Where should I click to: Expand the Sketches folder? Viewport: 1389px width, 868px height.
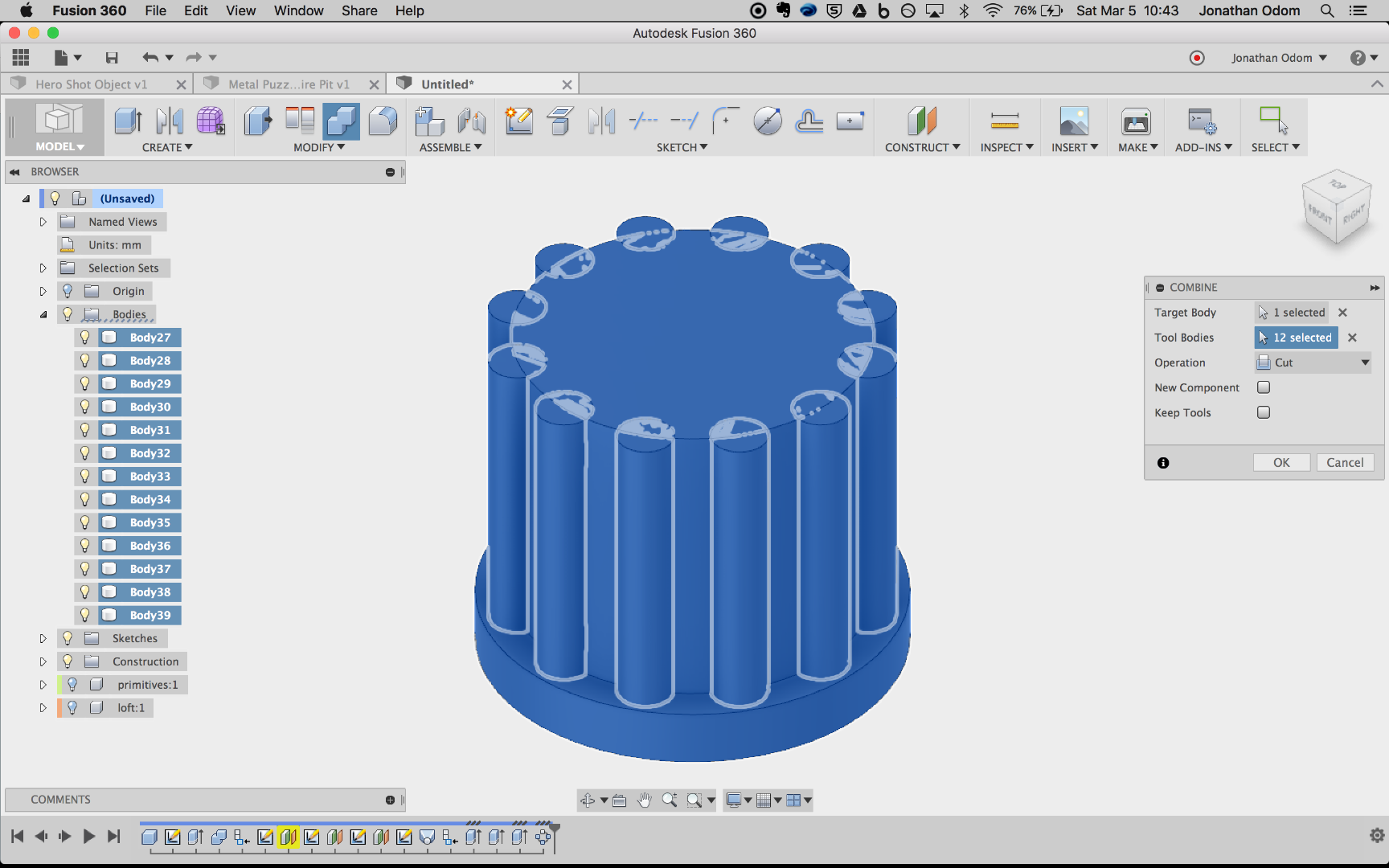pyautogui.click(x=43, y=638)
